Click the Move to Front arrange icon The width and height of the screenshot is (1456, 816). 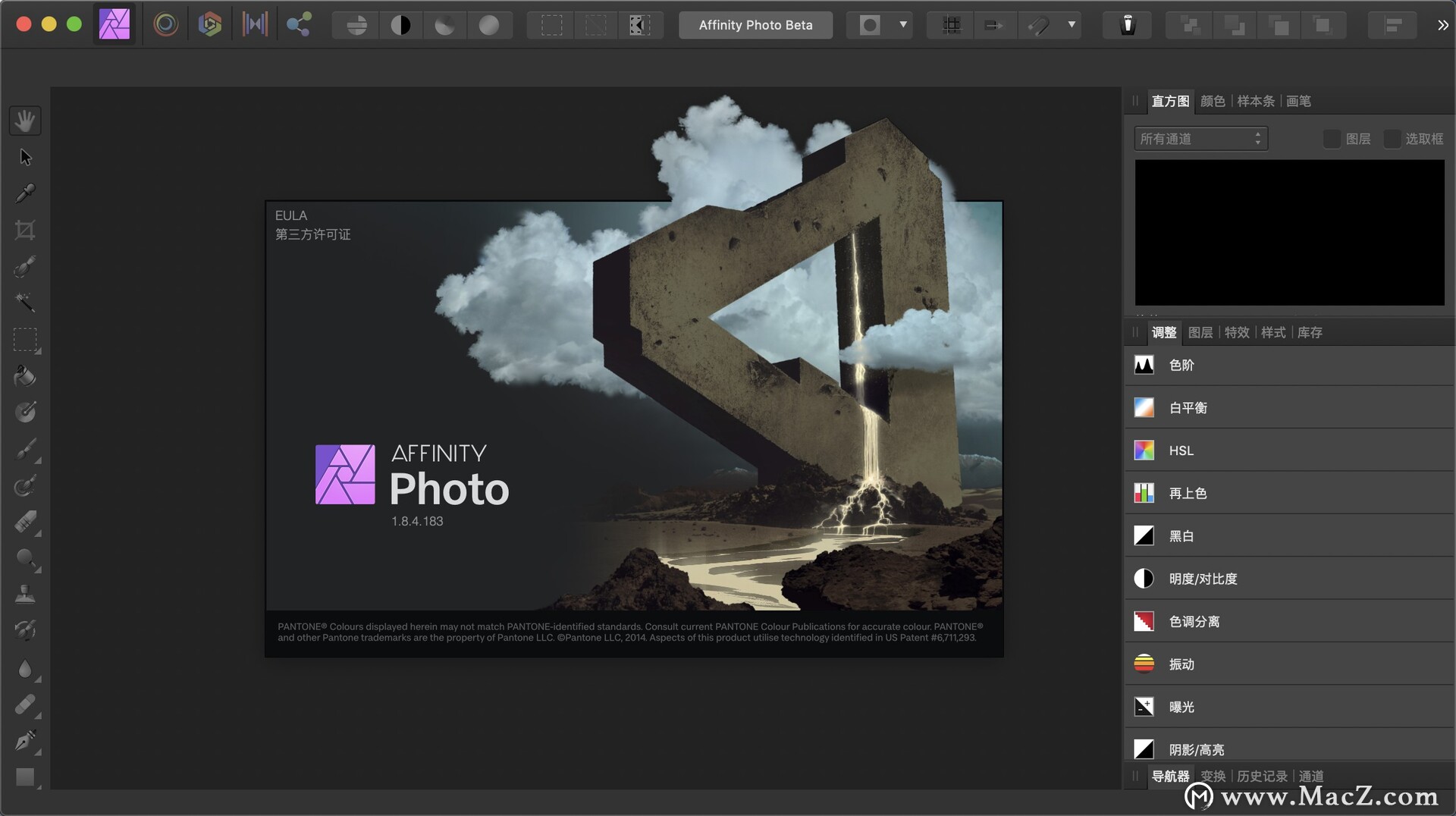[x=1323, y=25]
